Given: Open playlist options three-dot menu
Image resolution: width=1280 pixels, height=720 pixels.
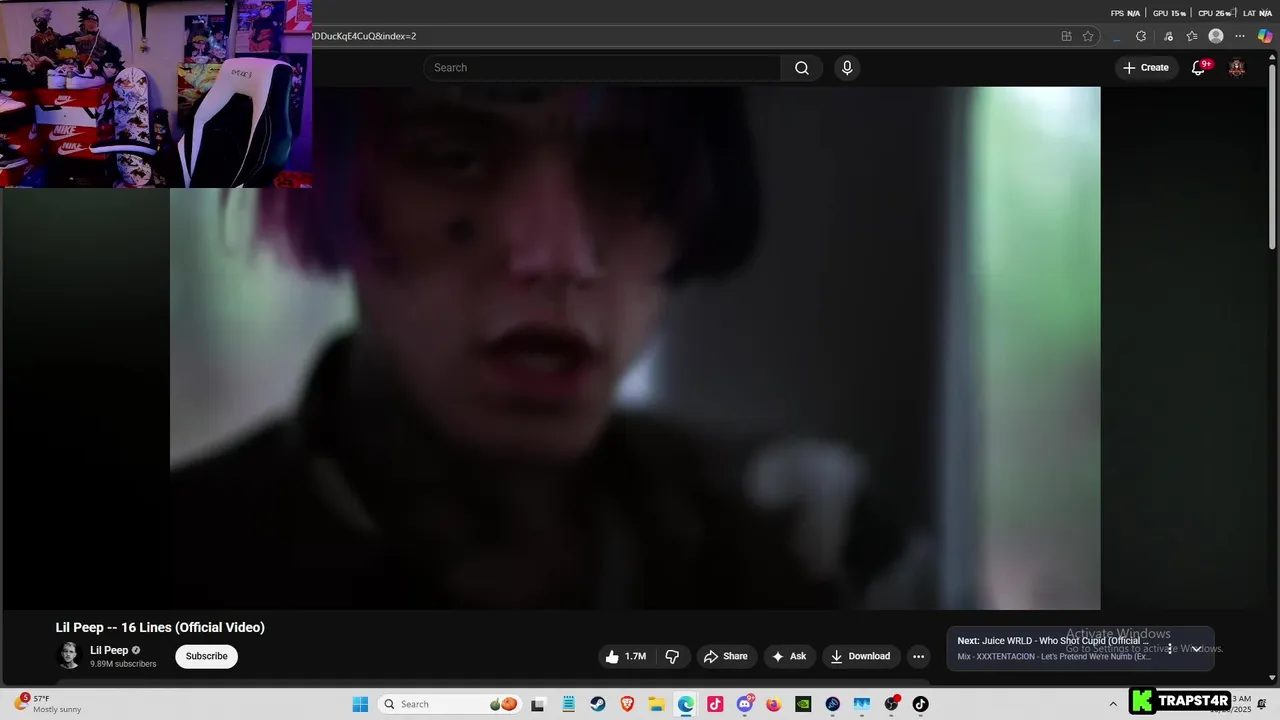Looking at the screenshot, I should coord(1169,649).
